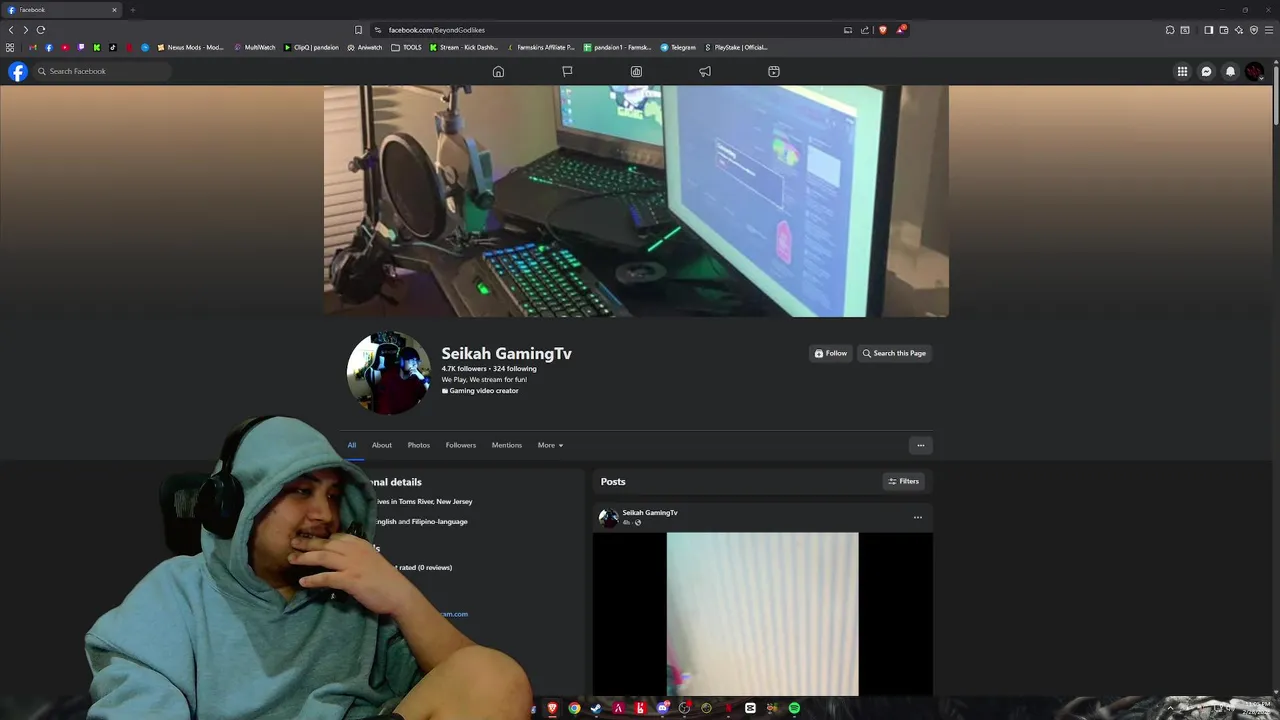This screenshot has height=720, width=1280.
Task: Open Discord from the taskbar
Action: click(662, 708)
